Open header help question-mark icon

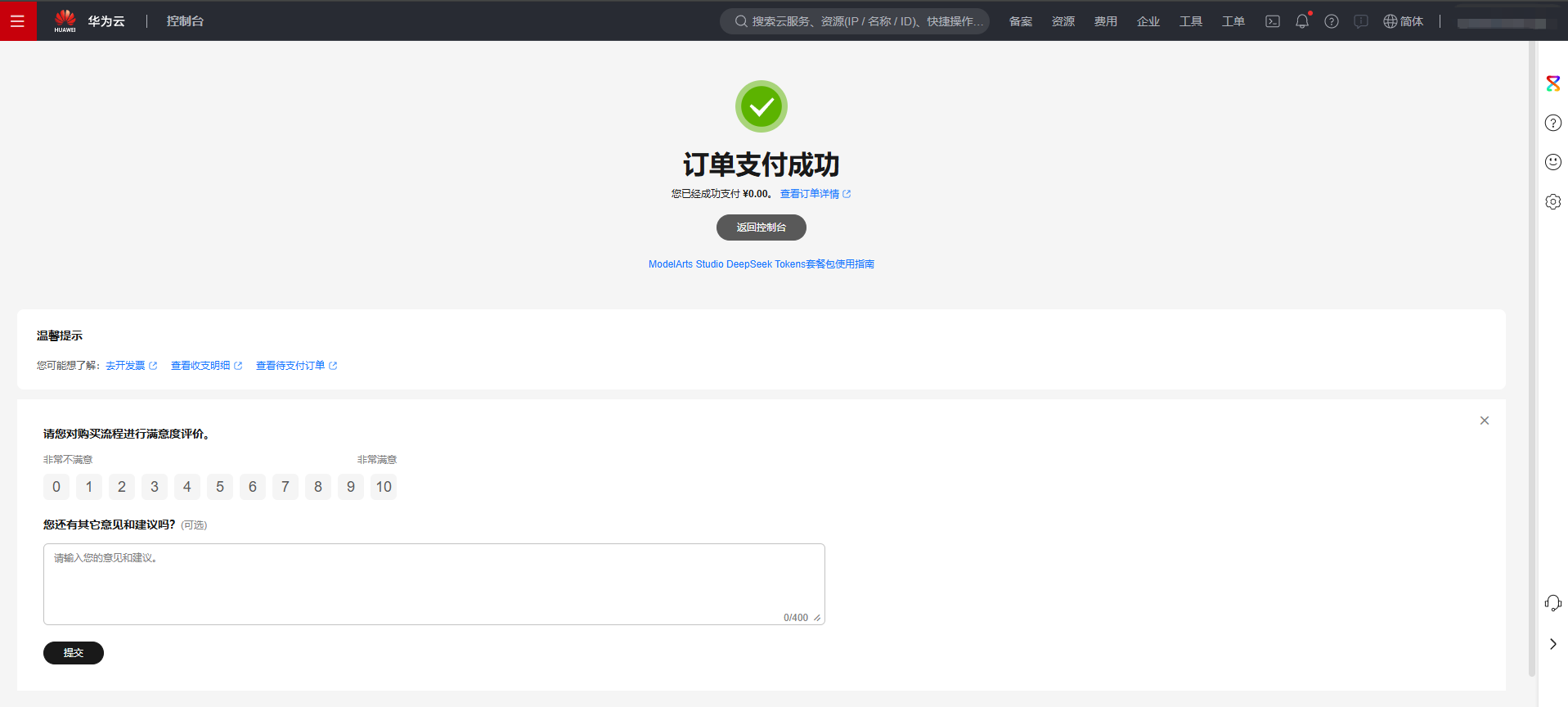click(1332, 21)
